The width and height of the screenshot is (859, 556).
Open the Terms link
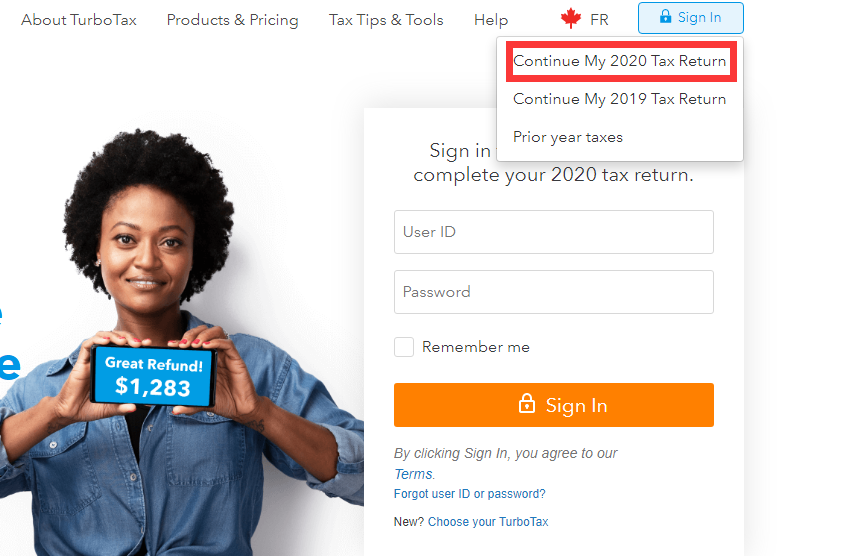pyautogui.click(x=413, y=474)
